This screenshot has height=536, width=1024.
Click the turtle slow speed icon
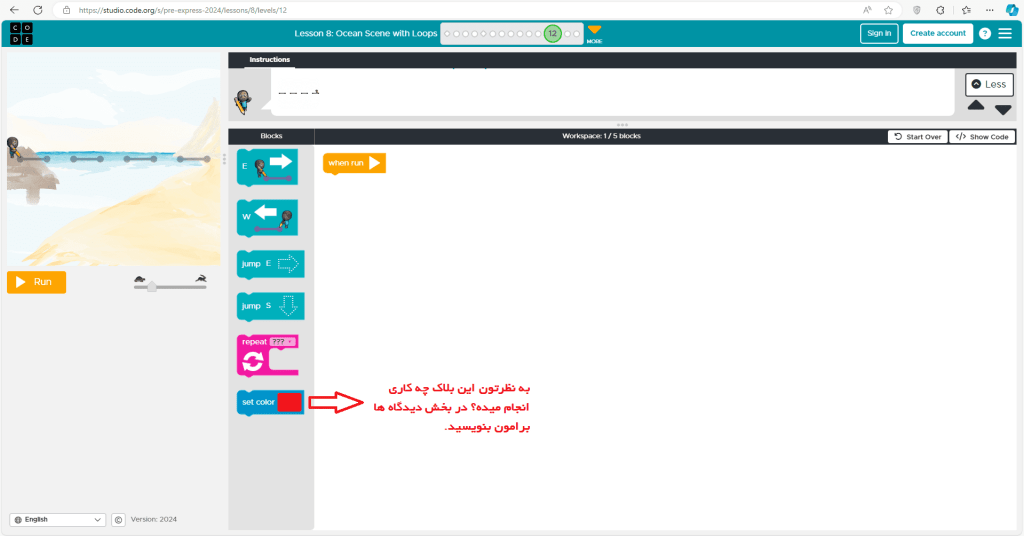(x=140, y=279)
